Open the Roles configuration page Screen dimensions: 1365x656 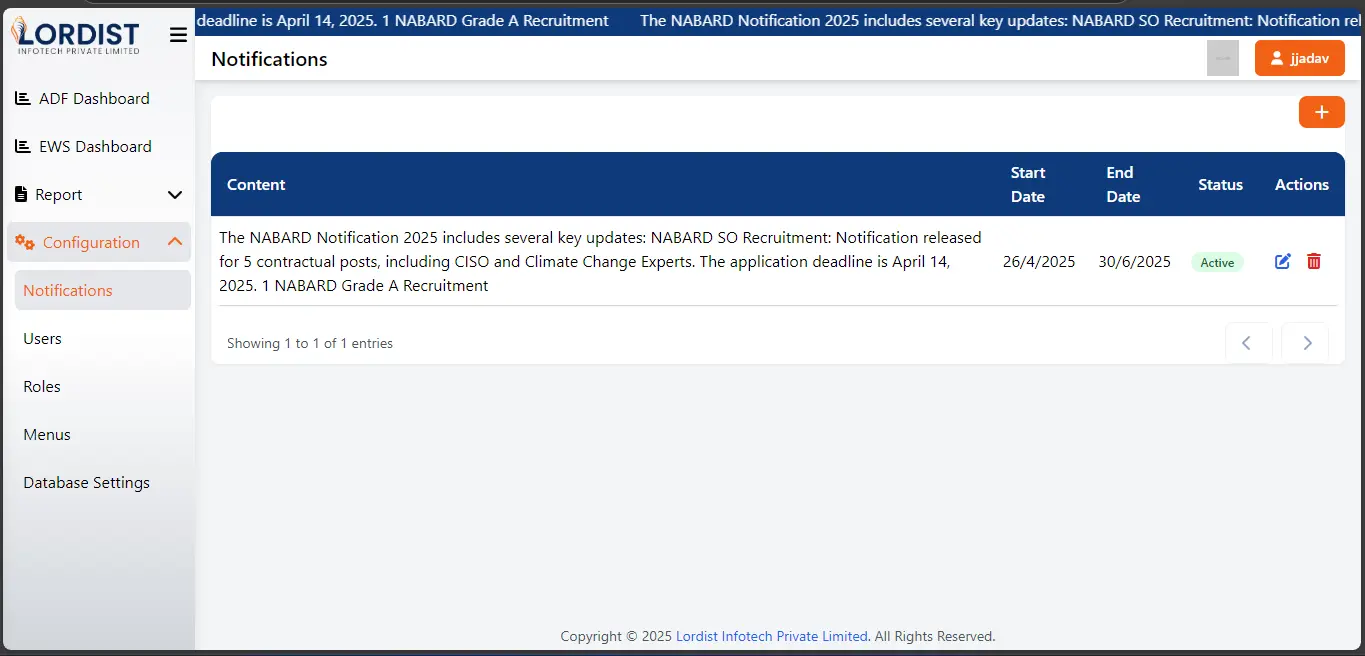42,387
